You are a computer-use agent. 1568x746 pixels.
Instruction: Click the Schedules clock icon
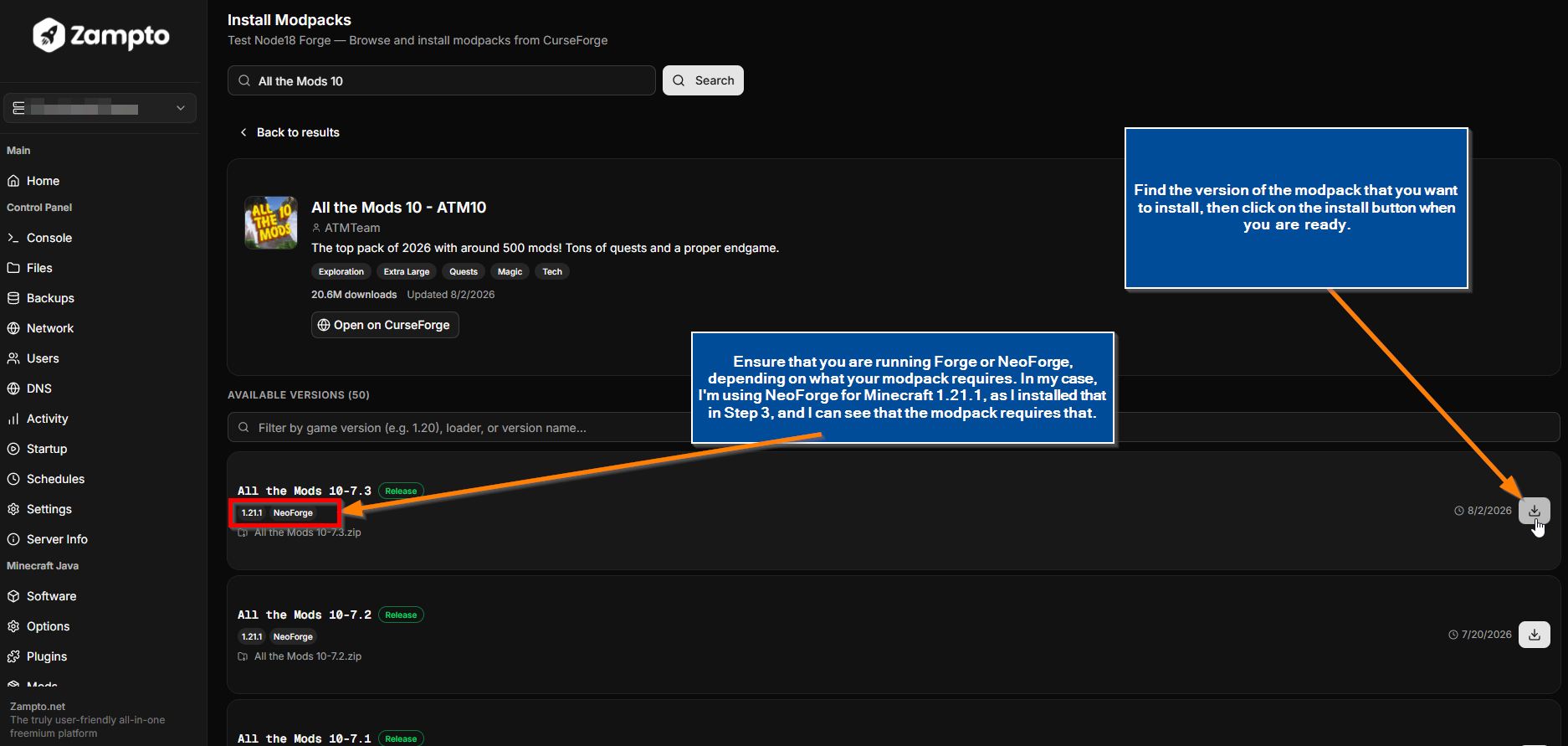pyautogui.click(x=13, y=479)
